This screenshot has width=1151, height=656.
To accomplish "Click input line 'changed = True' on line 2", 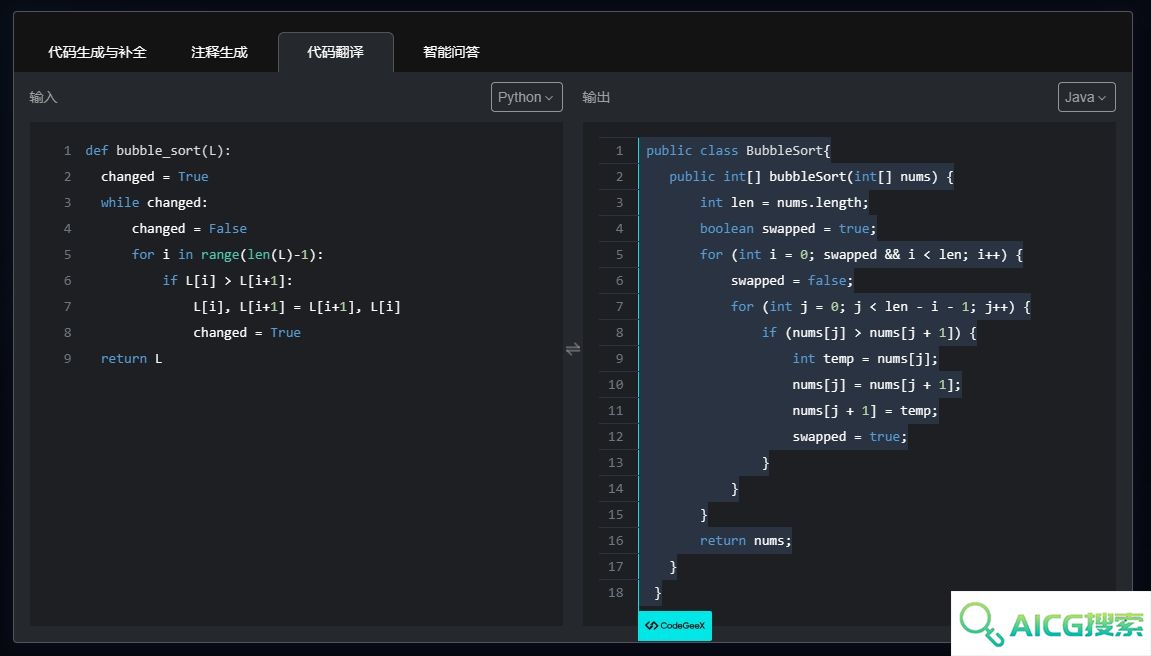I will (154, 176).
